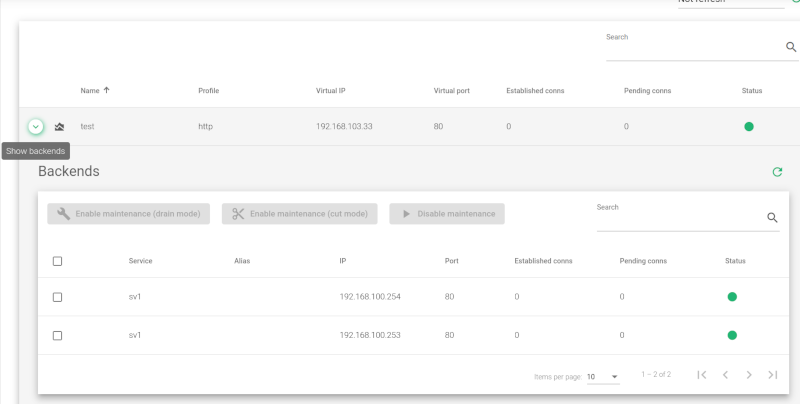800x404 pixels.
Task: Click the Backends heading
Action: [69, 171]
